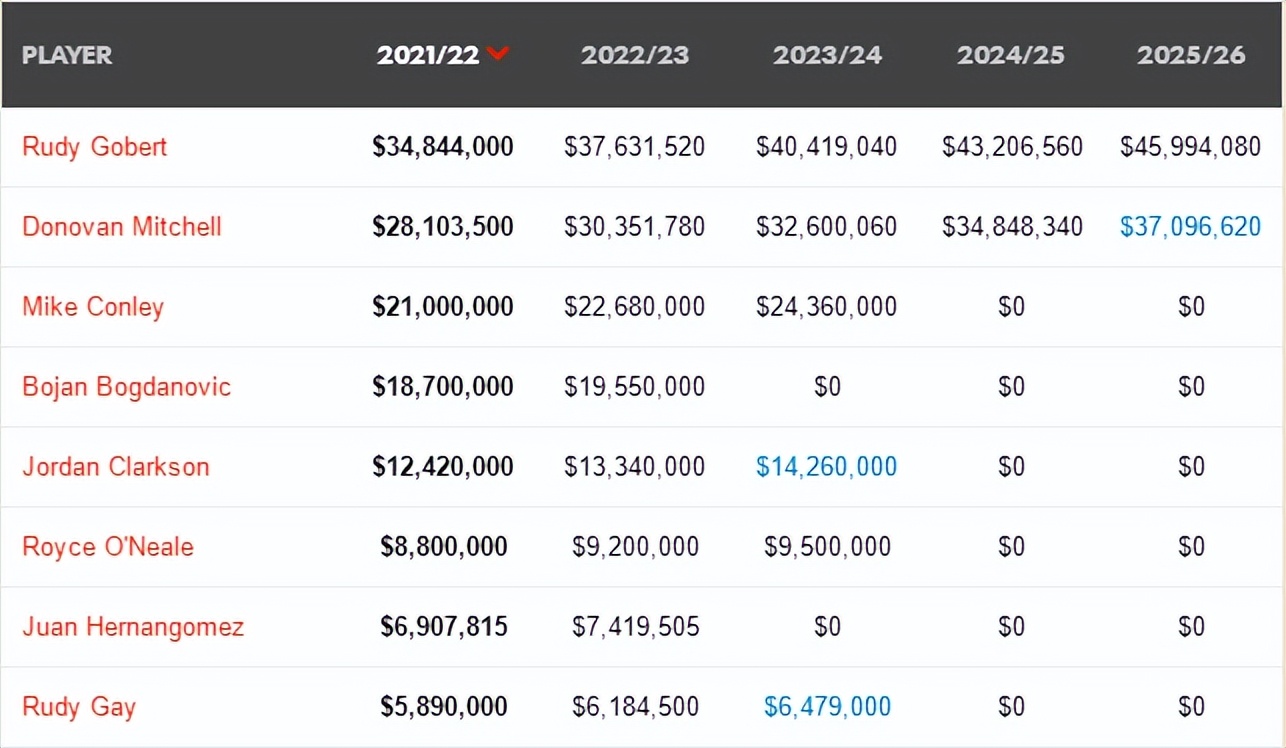Screen dimensions: 1286x748
Task: Open Rudy Gobert player link
Action: [x=95, y=147]
